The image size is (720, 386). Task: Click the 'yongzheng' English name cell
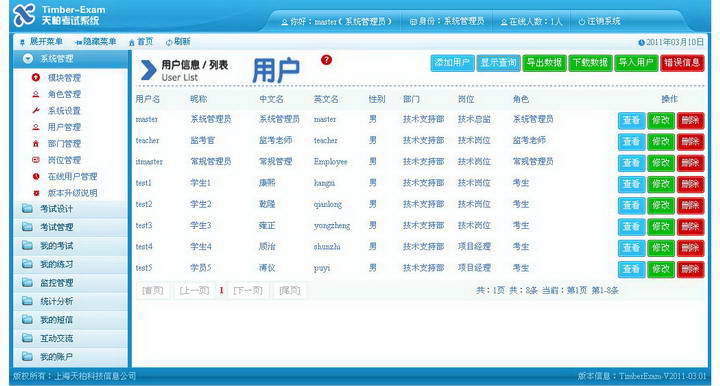[x=332, y=226]
